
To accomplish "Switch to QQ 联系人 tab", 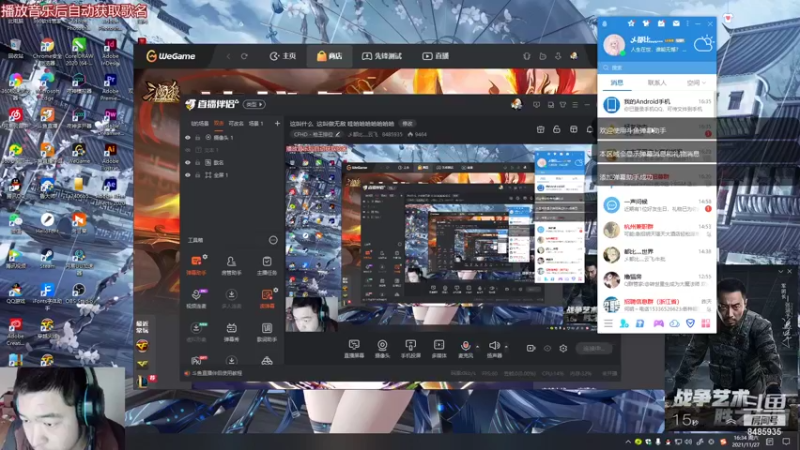I will [657, 83].
